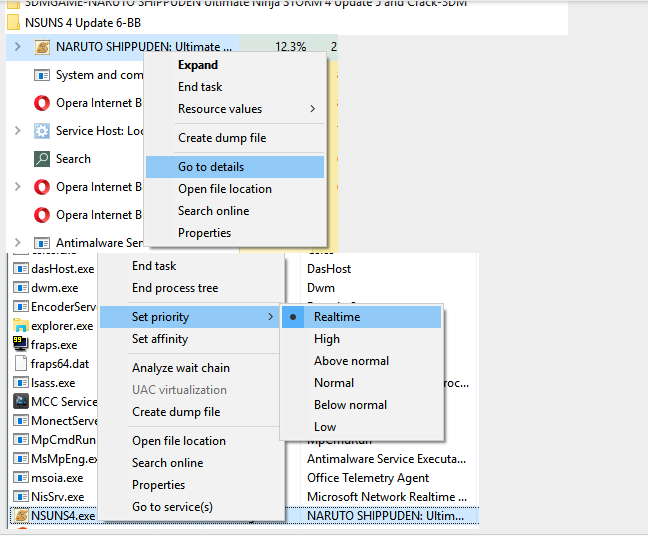Click the MonectServer process icon
This screenshot has width=648, height=536.
pyautogui.click(x=21, y=421)
